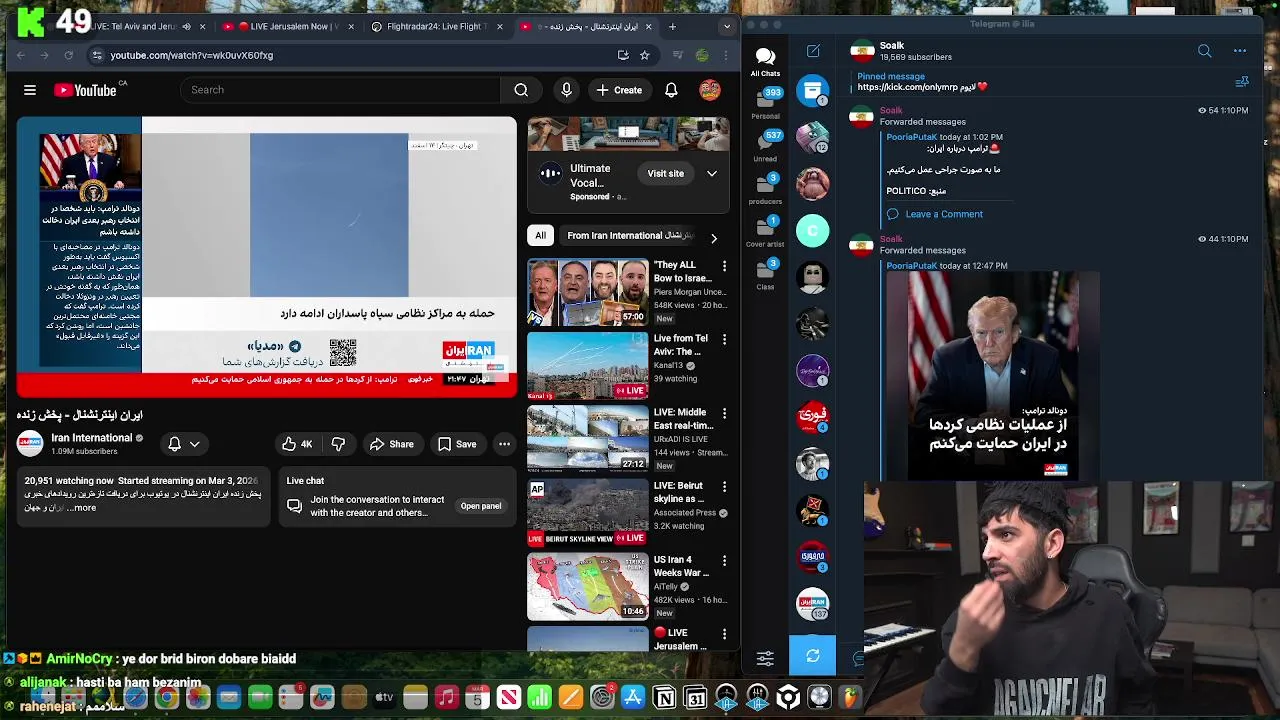Screen dimensions: 1280x720
Task: Reload the page in Chrome
Action: point(68,55)
